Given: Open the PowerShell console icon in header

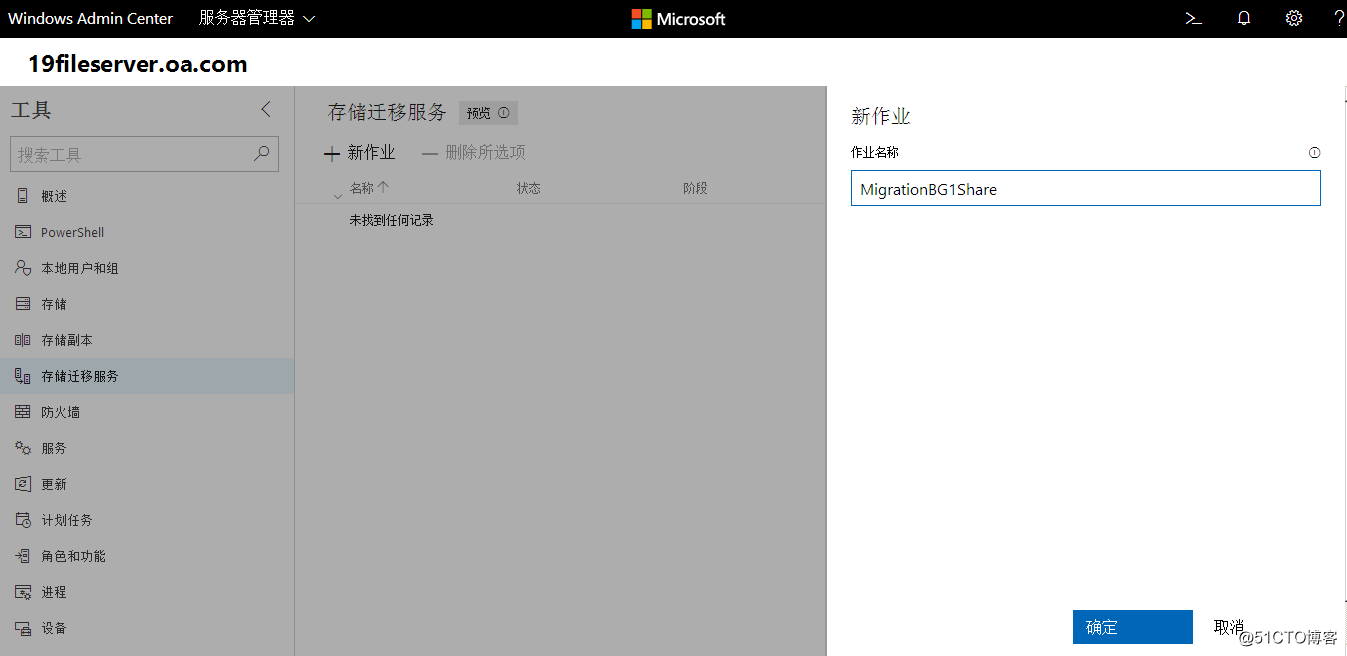Looking at the screenshot, I should click(x=1193, y=18).
